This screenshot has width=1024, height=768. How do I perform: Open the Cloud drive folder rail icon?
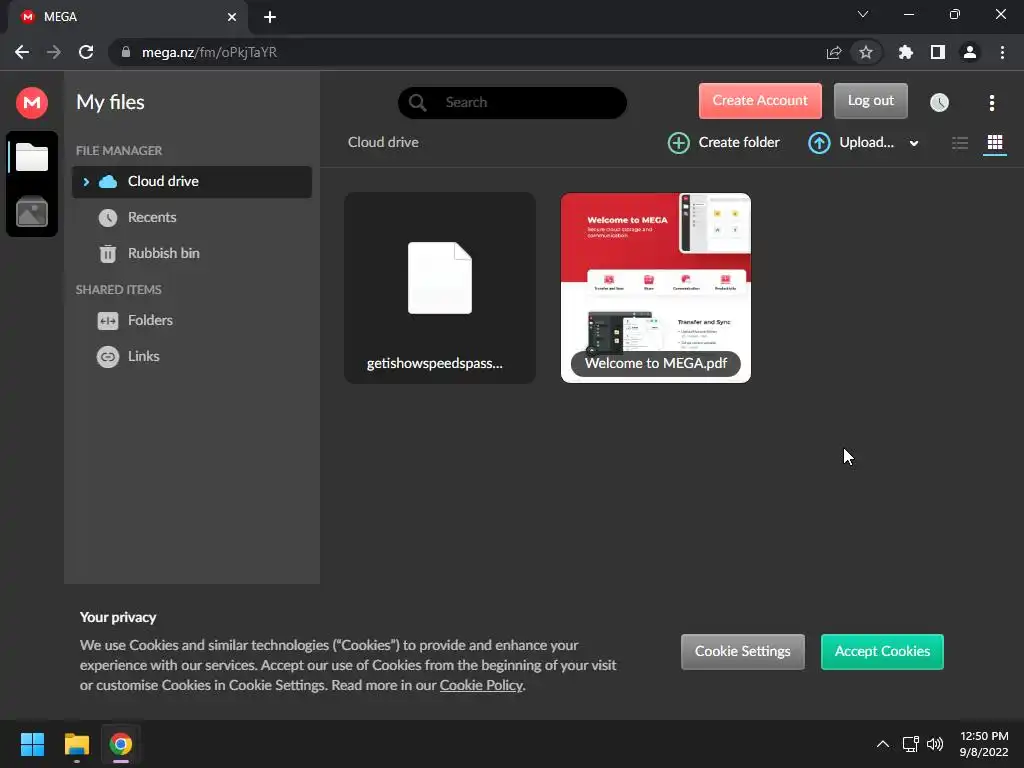pos(31,157)
